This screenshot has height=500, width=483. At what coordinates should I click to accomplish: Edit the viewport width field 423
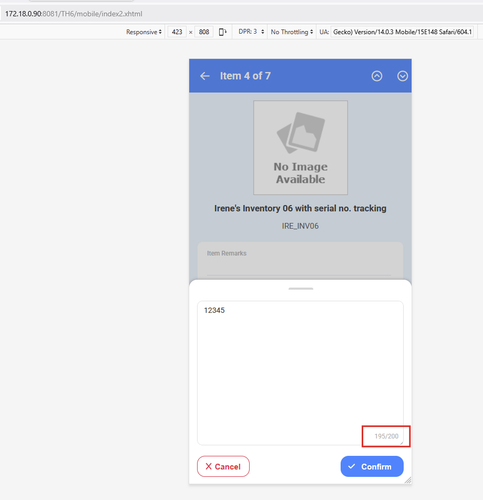tap(177, 32)
